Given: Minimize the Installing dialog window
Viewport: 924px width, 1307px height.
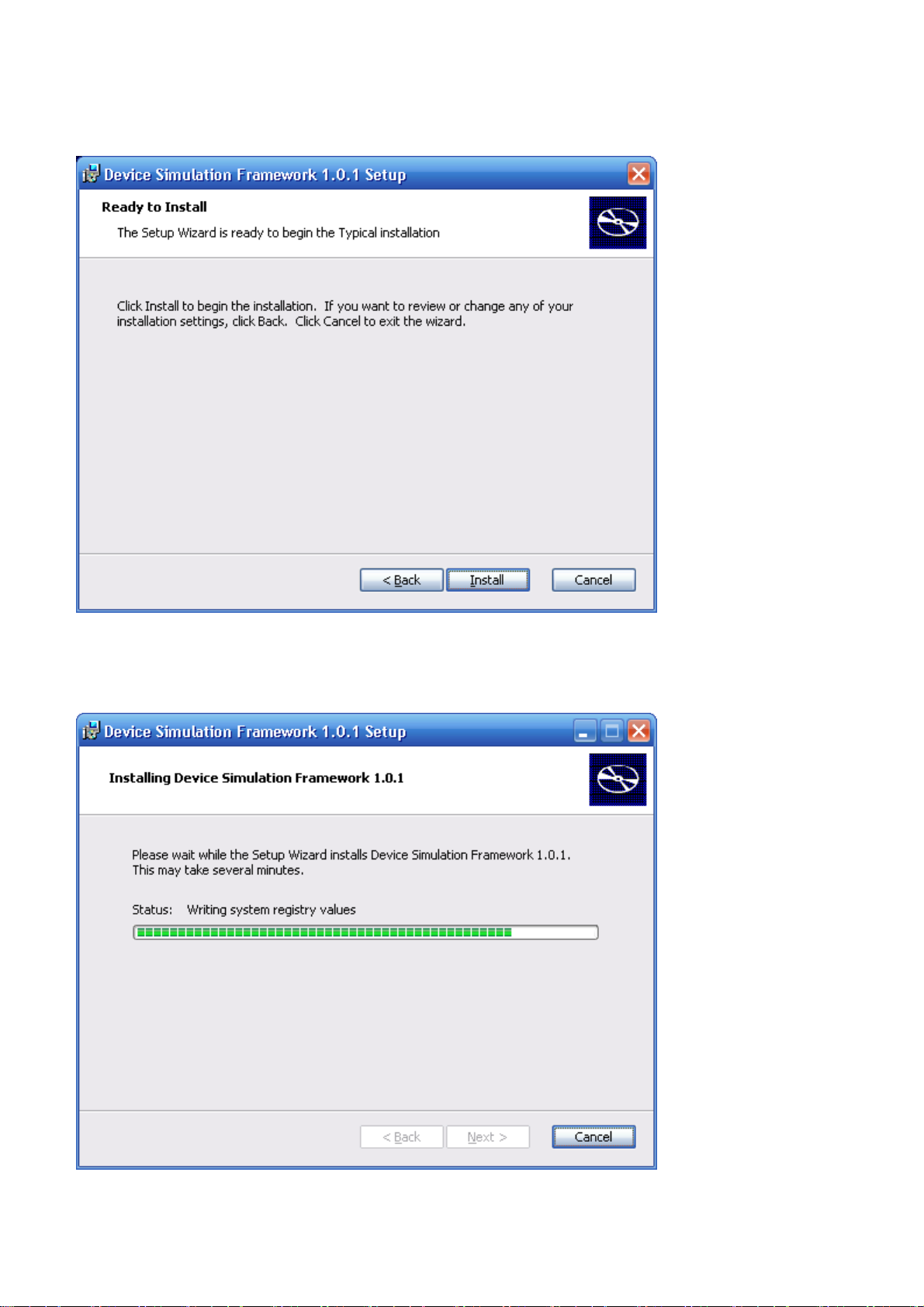Looking at the screenshot, I should (585, 731).
